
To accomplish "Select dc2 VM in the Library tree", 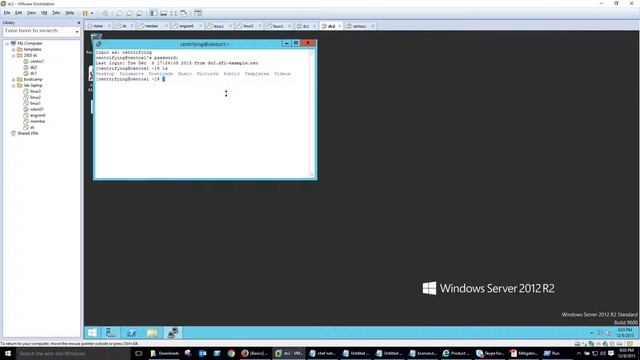I will [x=30, y=67].
